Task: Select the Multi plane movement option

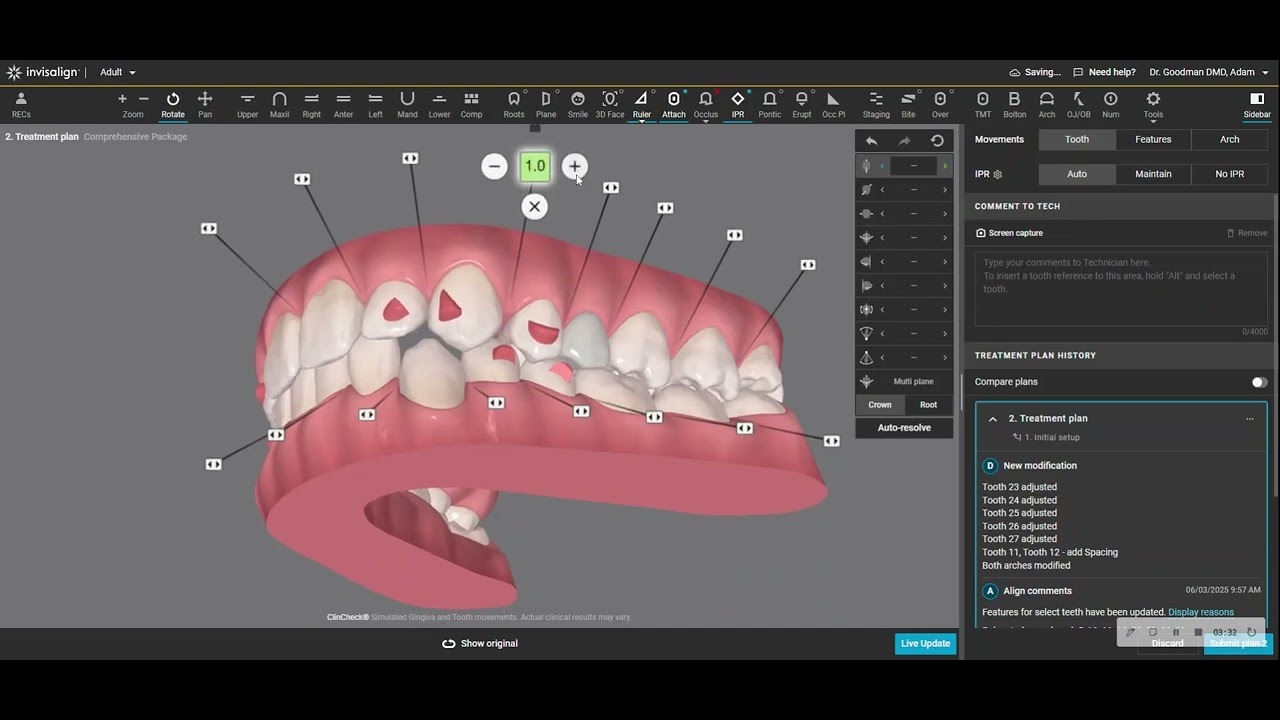Action: tap(904, 381)
